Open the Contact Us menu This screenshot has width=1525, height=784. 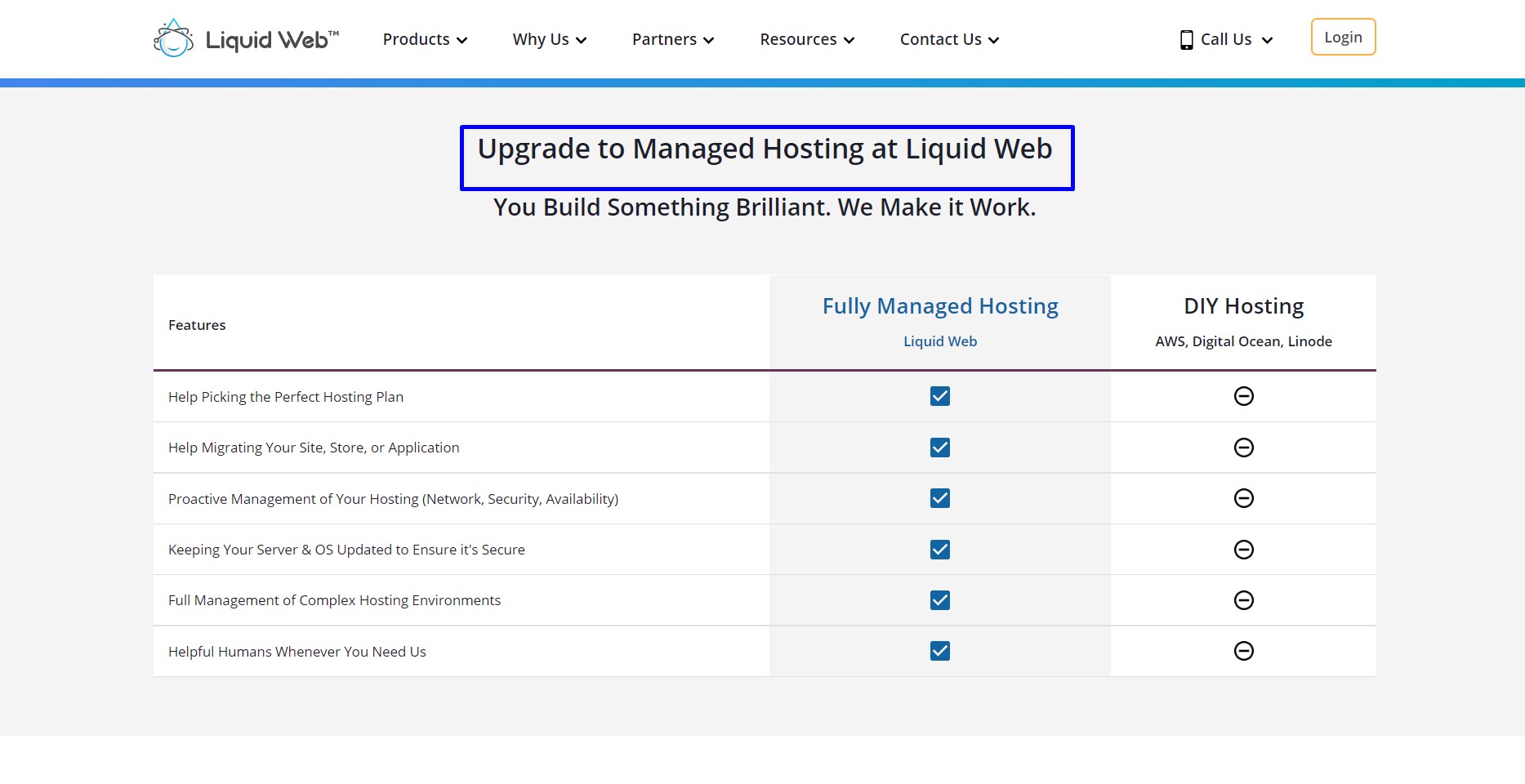949,39
